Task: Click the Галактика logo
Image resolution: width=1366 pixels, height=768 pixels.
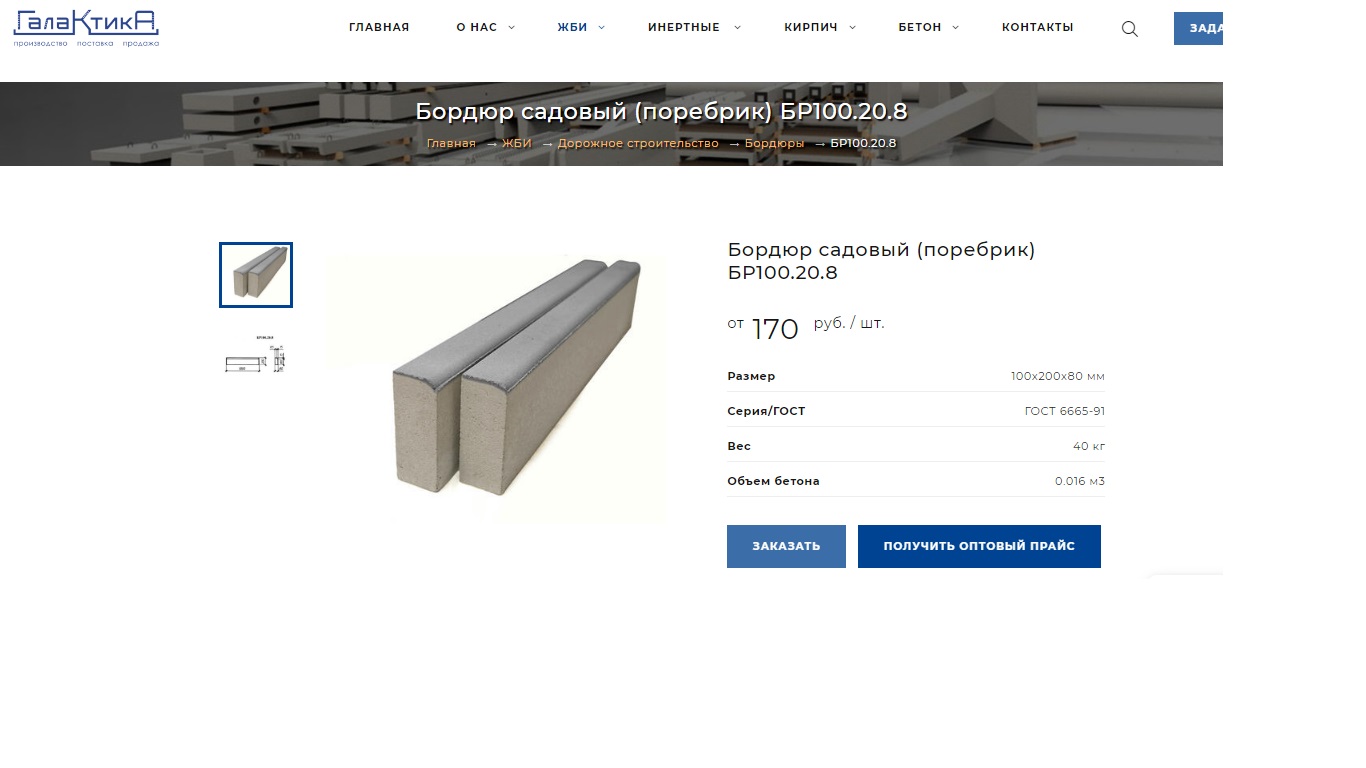Action: pos(86,28)
